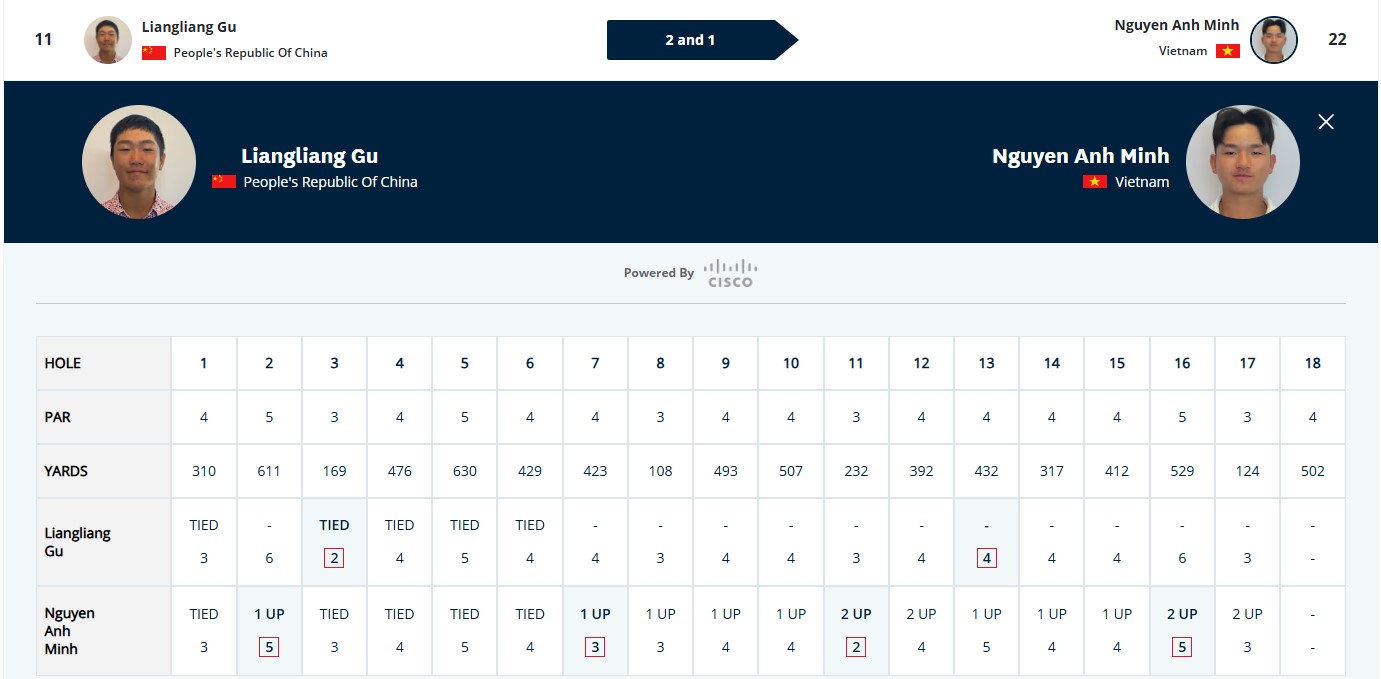Click Minh's boxed score 5 on hole 2
Screen dimensions: 1381x679
(269, 647)
